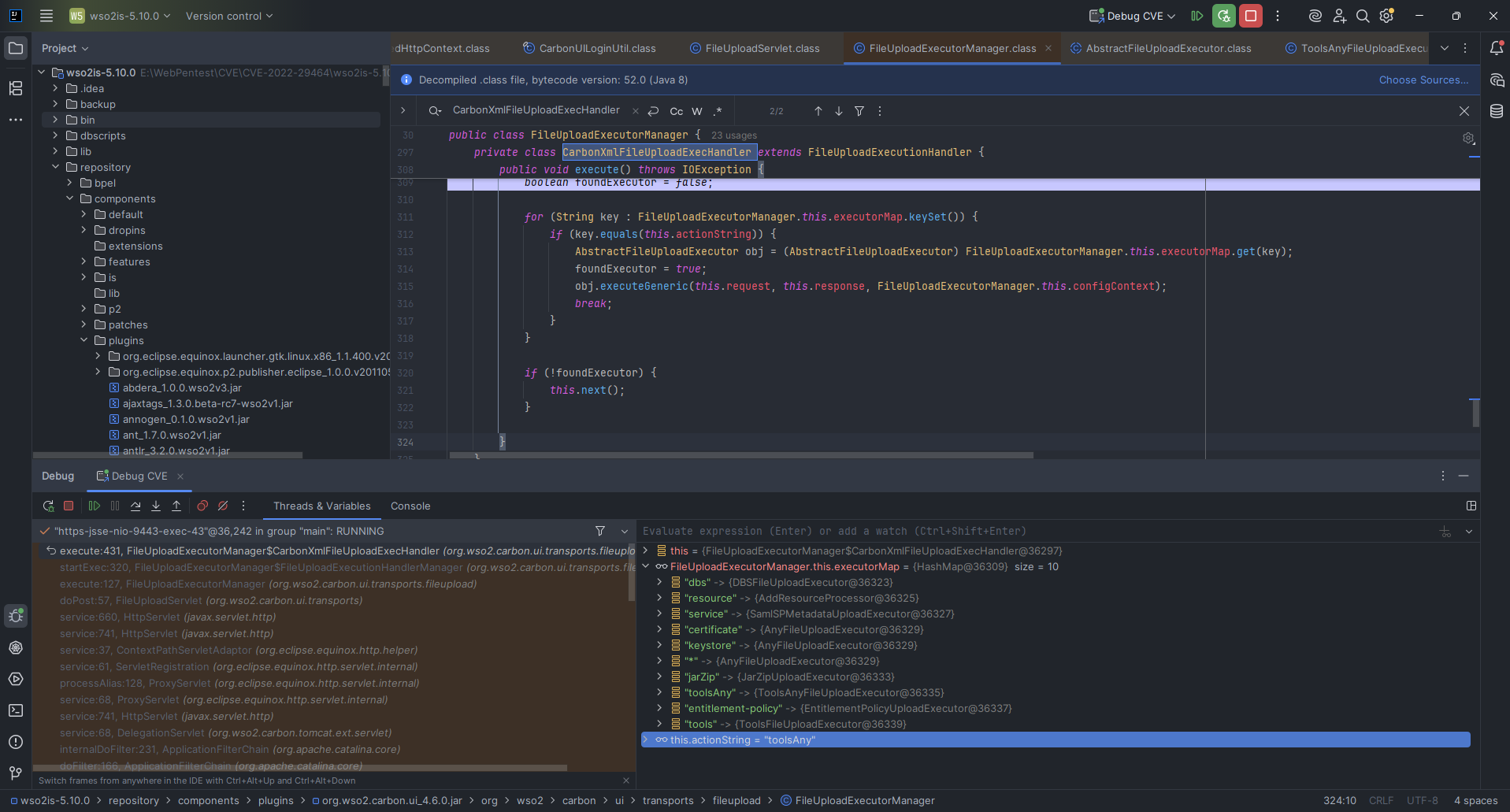This screenshot has height=812, width=1510.
Task: Open the Database tool window on the right
Action: pyautogui.click(x=1496, y=112)
